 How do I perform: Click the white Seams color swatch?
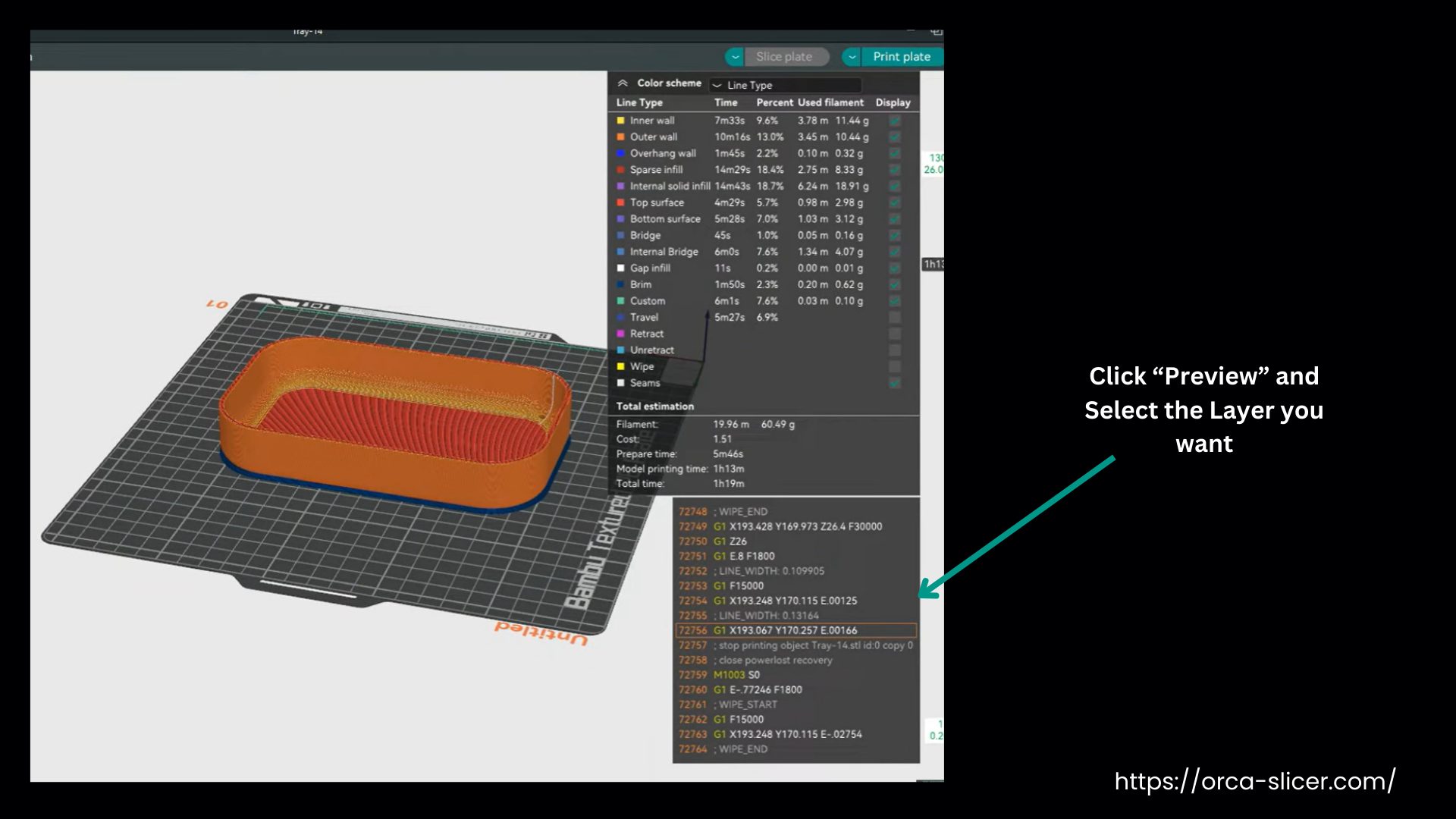[620, 383]
